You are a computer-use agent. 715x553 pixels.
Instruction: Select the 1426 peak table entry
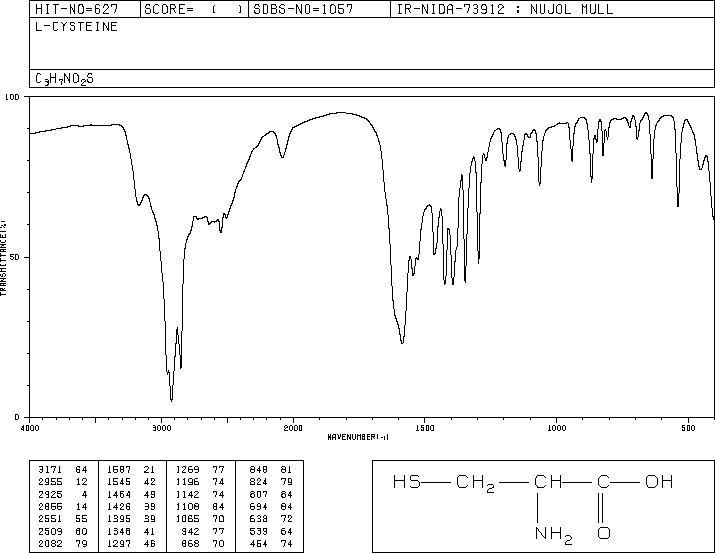[131, 506]
